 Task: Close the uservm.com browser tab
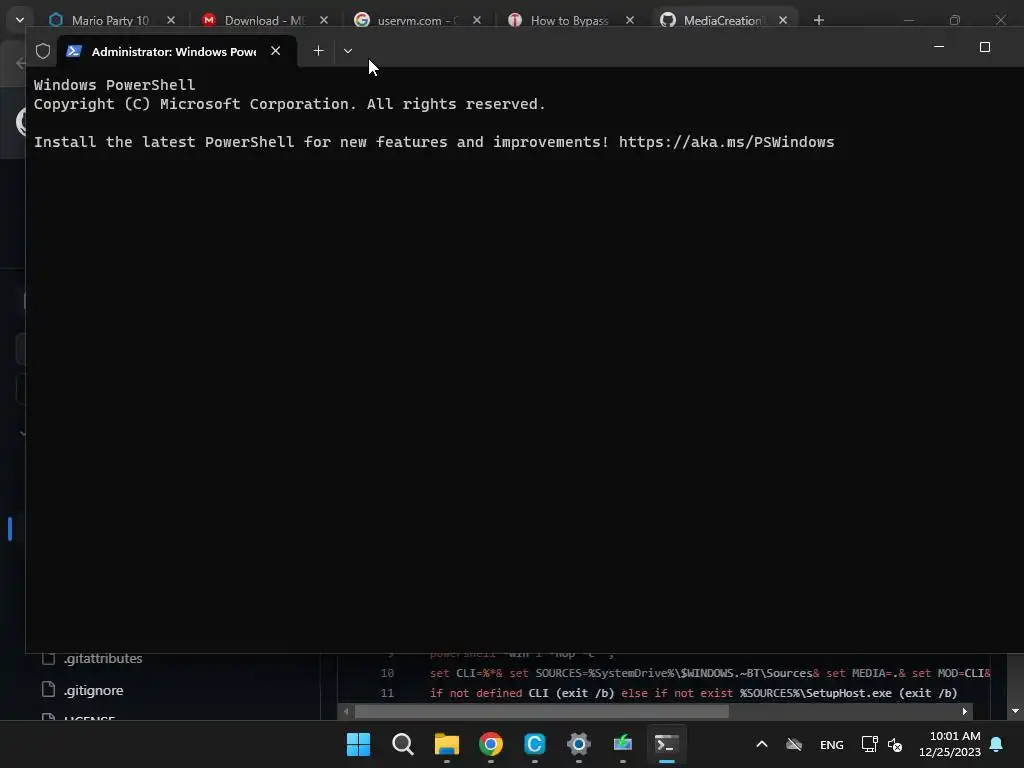coord(477,20)
